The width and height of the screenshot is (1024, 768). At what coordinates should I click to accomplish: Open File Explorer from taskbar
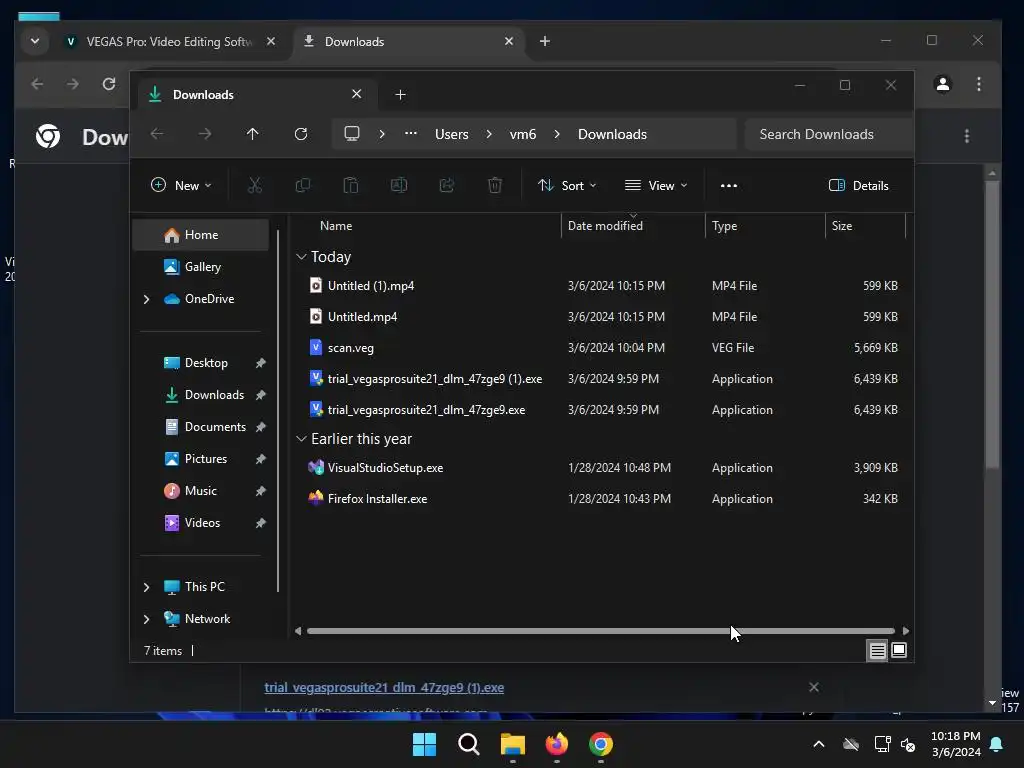[x=513, y=744]
